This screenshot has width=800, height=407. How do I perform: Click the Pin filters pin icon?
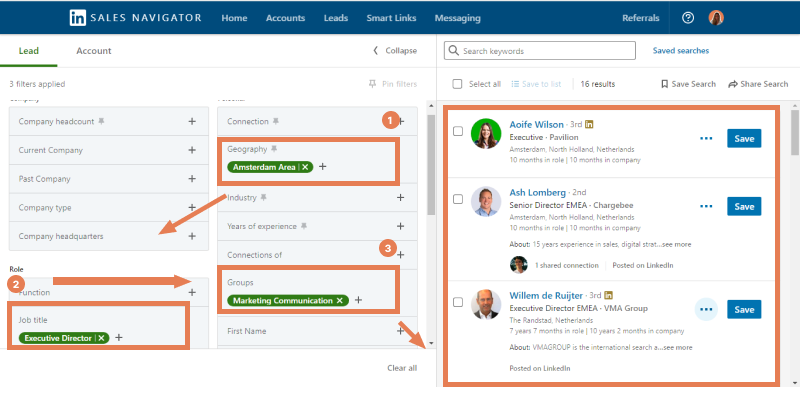tap(372, 84)
